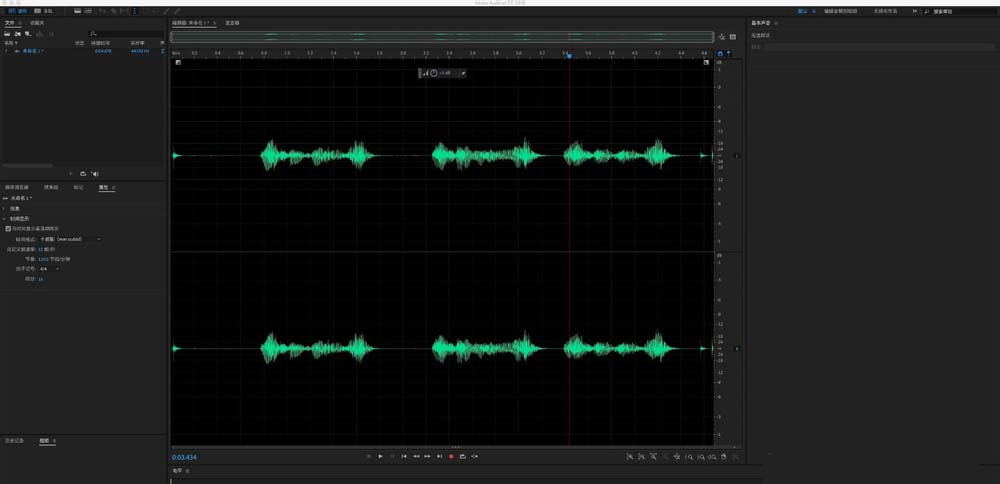Select the Time Selection tool
Viewport: 1000px width, 484px height.
135,11
